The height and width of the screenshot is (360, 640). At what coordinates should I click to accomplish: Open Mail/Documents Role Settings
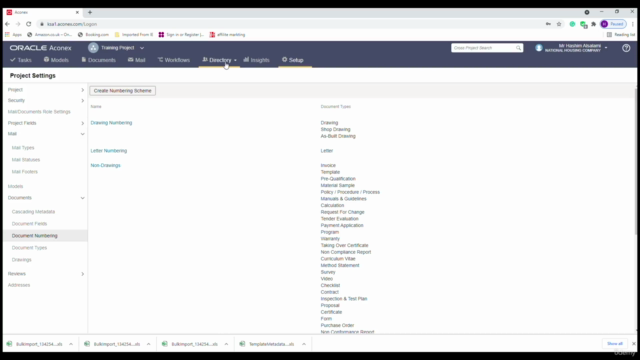coord(39,112)
